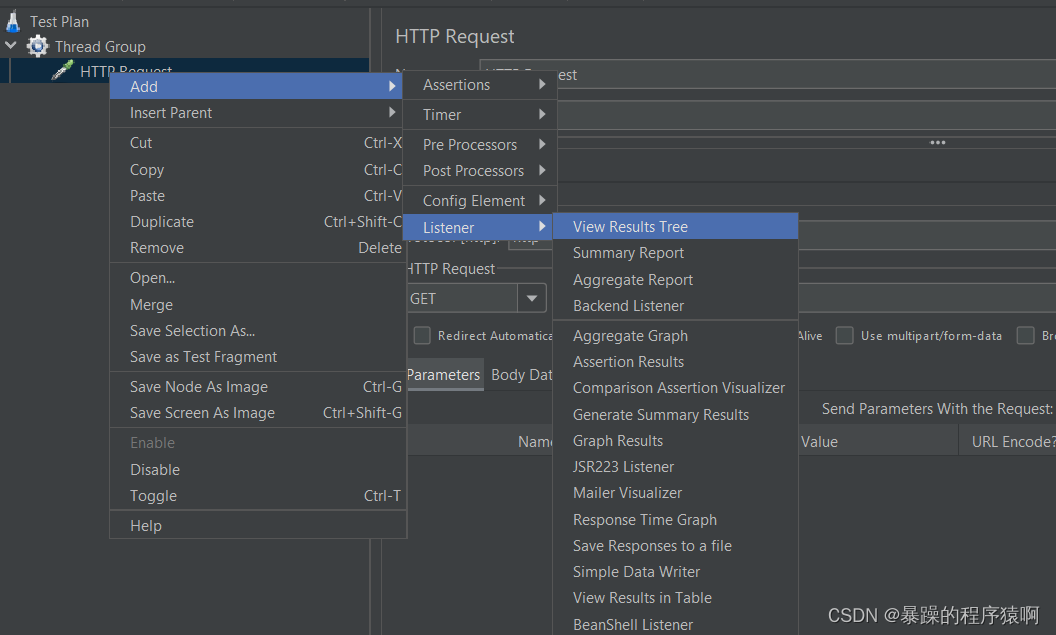Viewport: 1056px width, 635px height.
Task: Choose Toggle from the context menu
Action: [x=256, y=496]
